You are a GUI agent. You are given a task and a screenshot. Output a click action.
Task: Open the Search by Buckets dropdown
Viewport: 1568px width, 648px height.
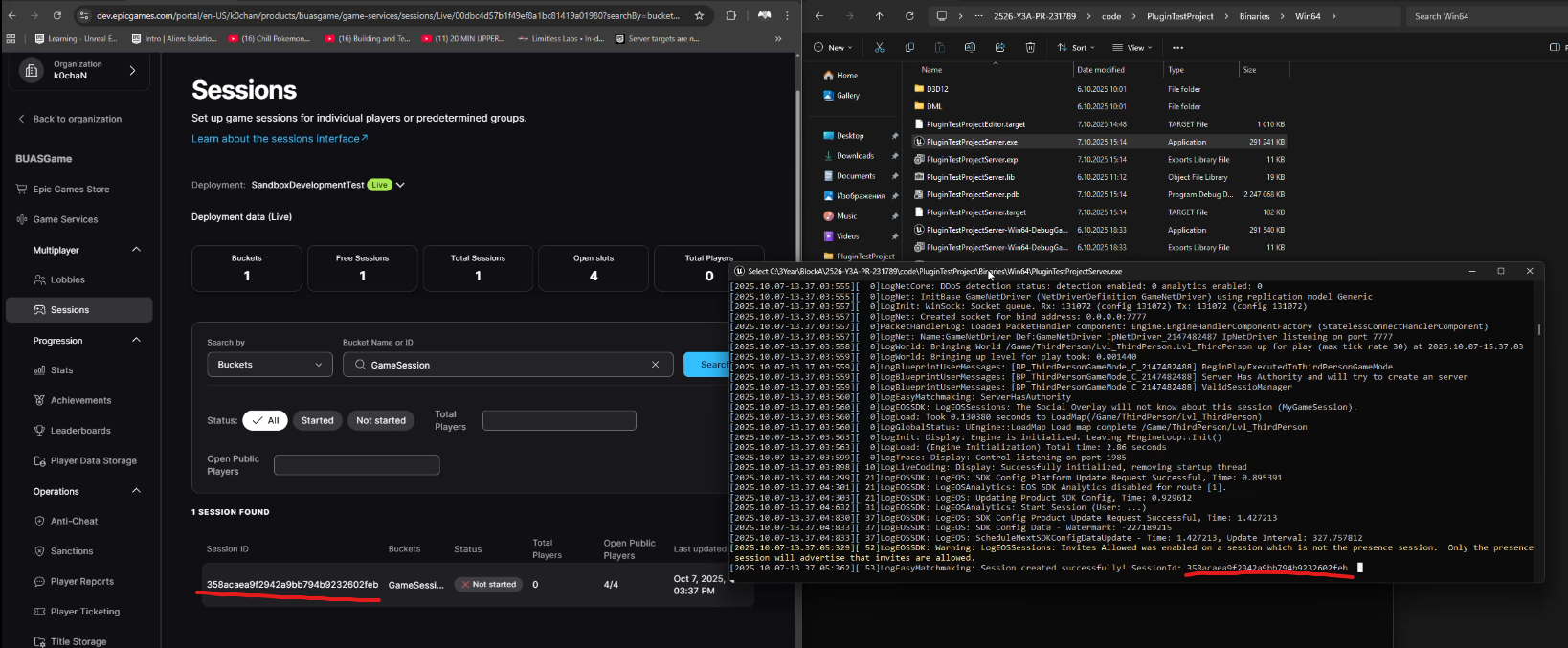click(x=270, y=365)
